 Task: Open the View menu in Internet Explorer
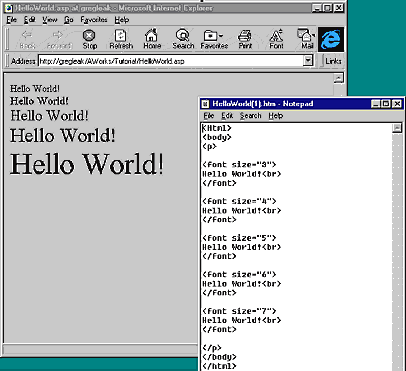(x=50, y=20)
